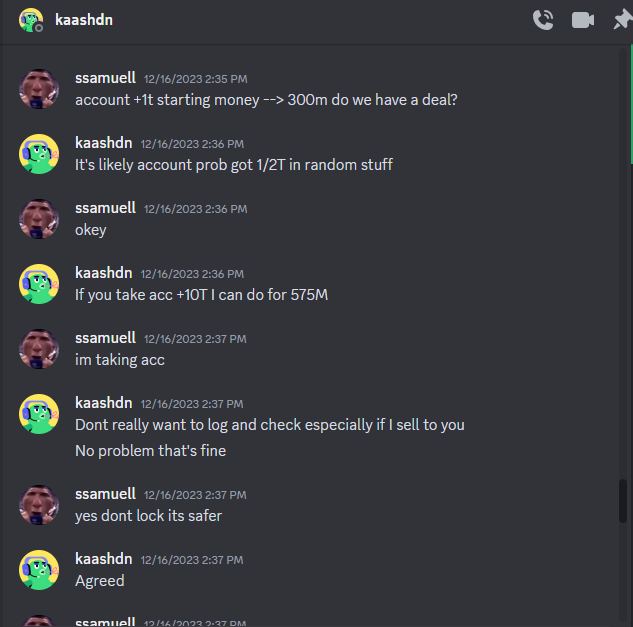Open pinned messages pin icon
The width and height of the screenshot is (633, 627).
tap(623, 20)
